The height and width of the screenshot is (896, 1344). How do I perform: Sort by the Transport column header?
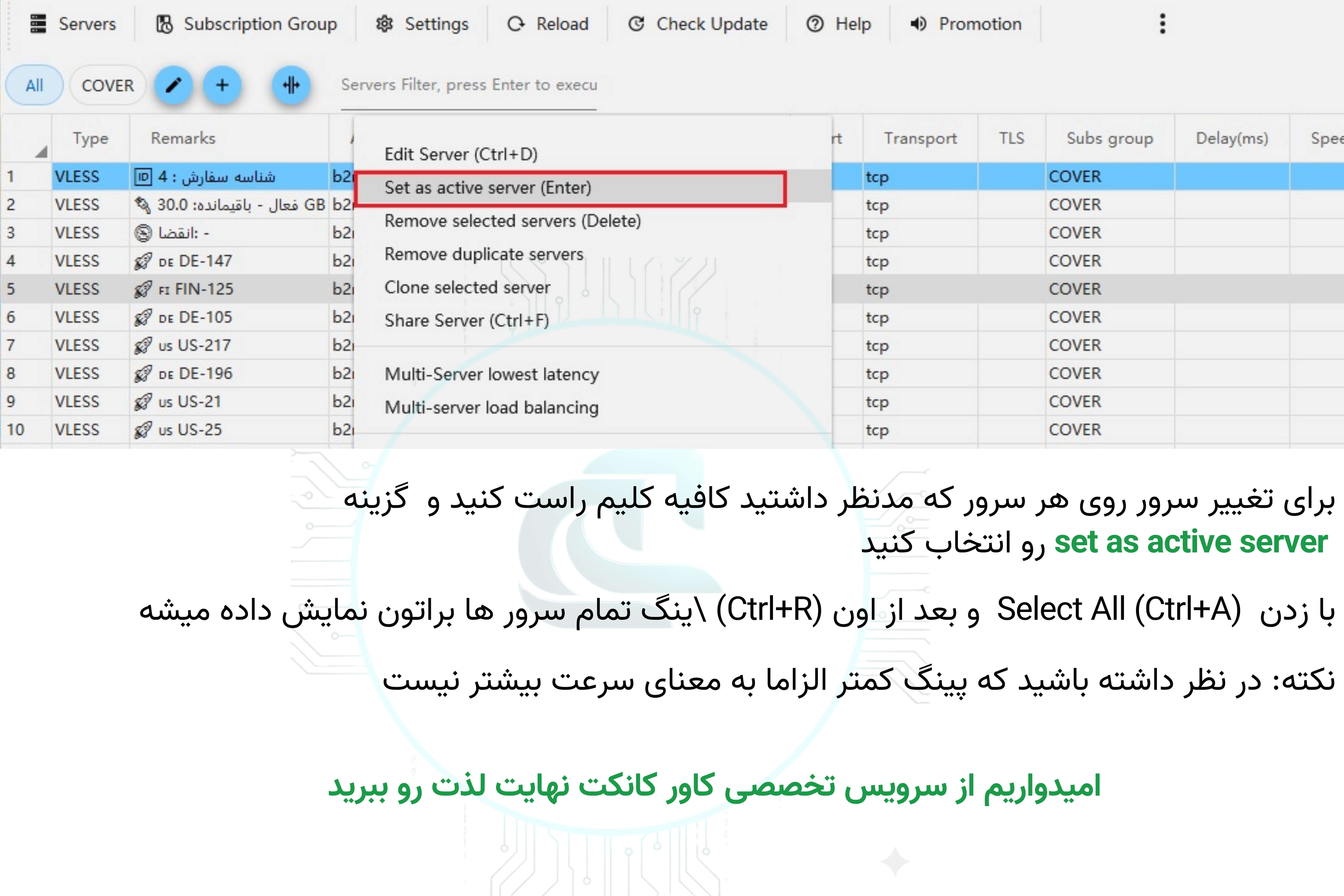(x=920, y=138)
